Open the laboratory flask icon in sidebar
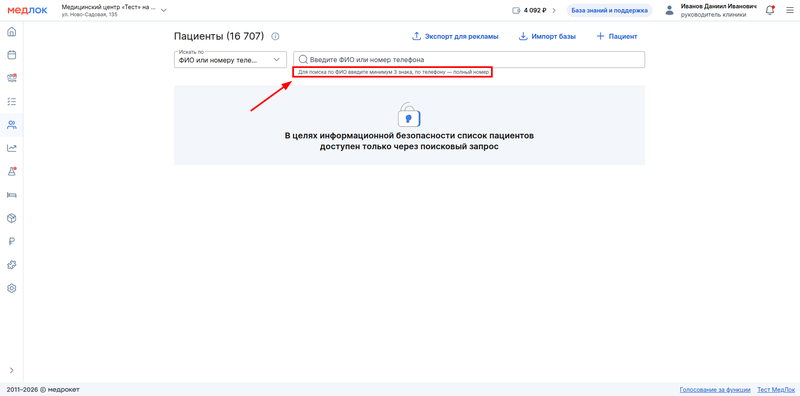This screenshot has width=800, height=396. pyautogui.click(x=12, y=171)
